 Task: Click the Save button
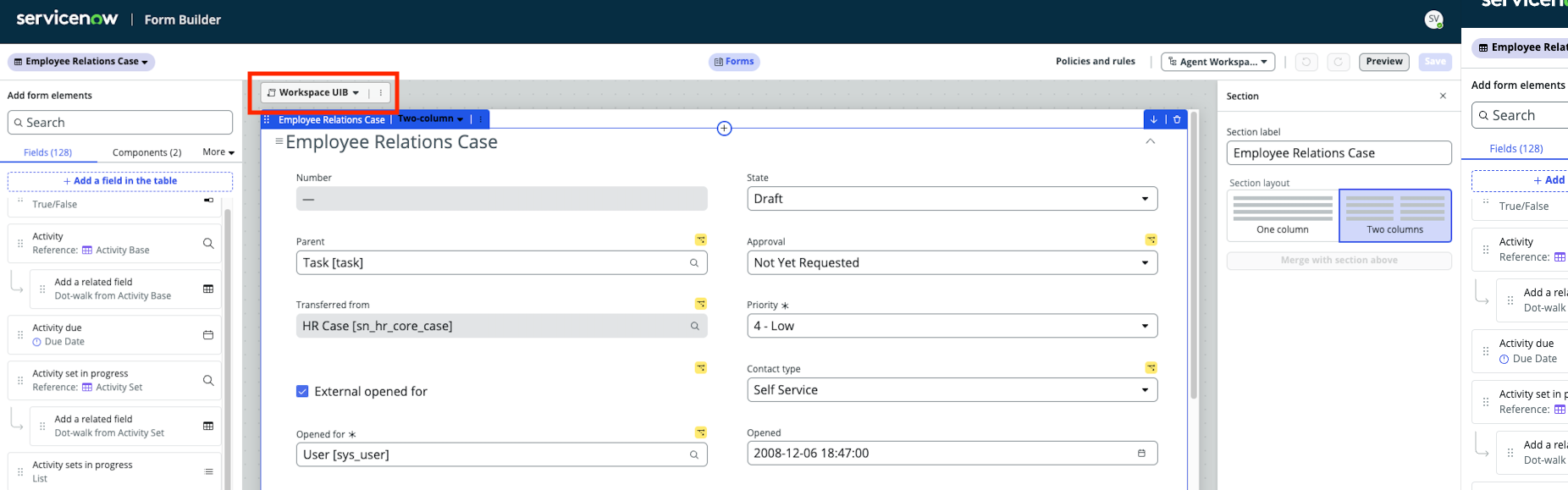pyautogui.click(x=1435, y=62)
